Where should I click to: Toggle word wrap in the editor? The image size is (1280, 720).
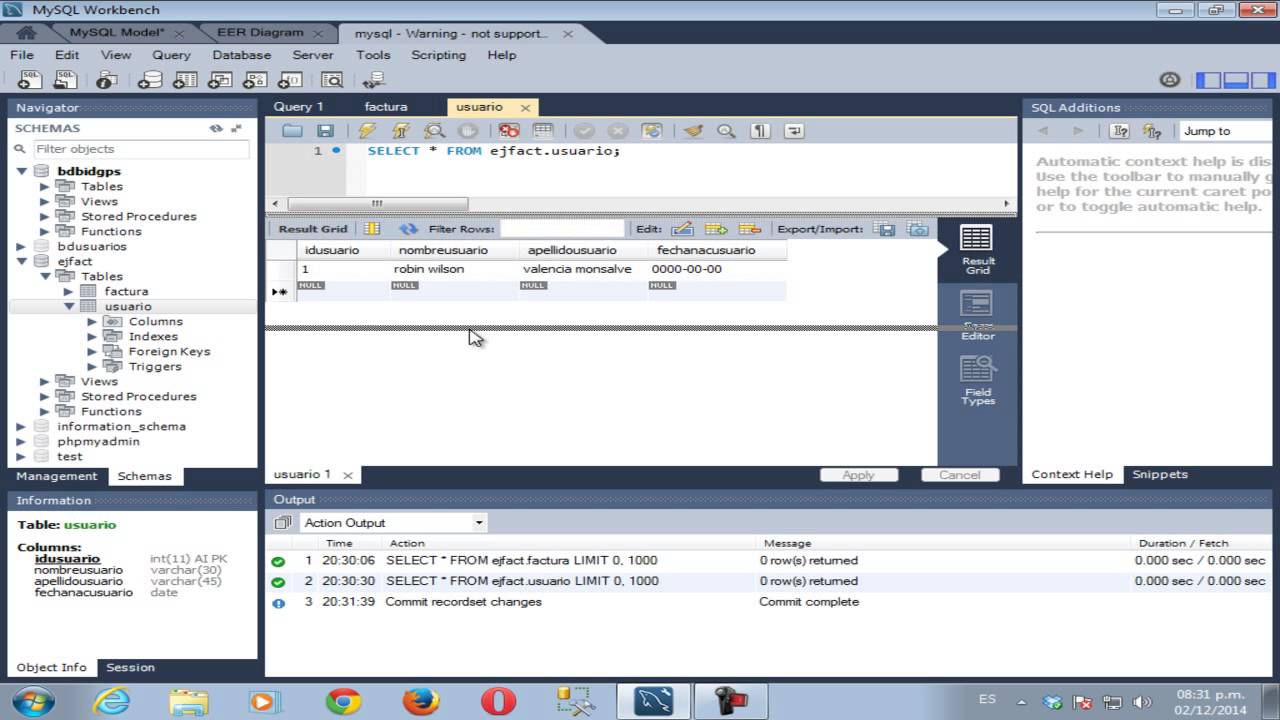(794, 131)
